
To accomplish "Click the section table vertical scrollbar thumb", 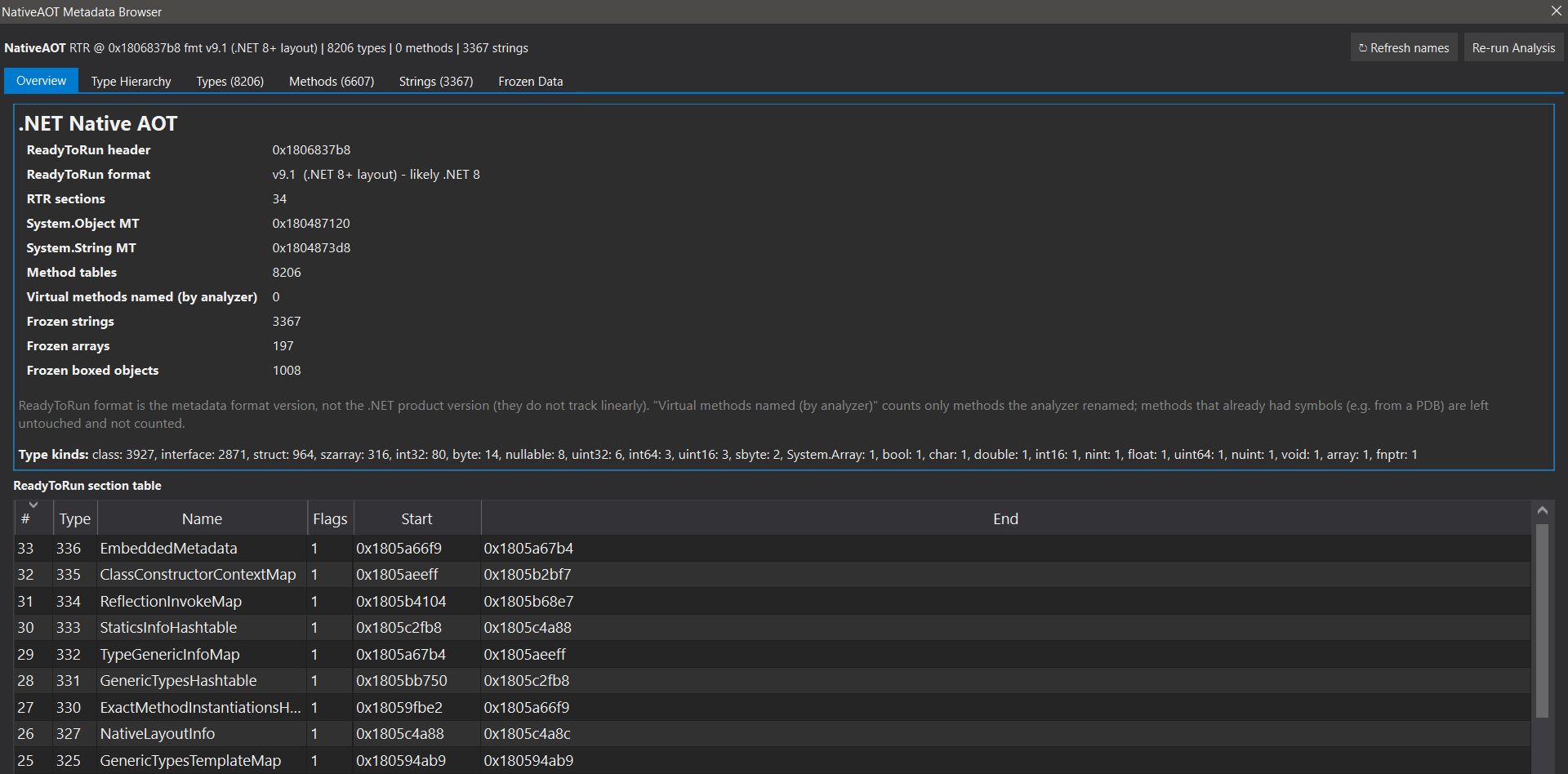I will (x=1542, y=621).
